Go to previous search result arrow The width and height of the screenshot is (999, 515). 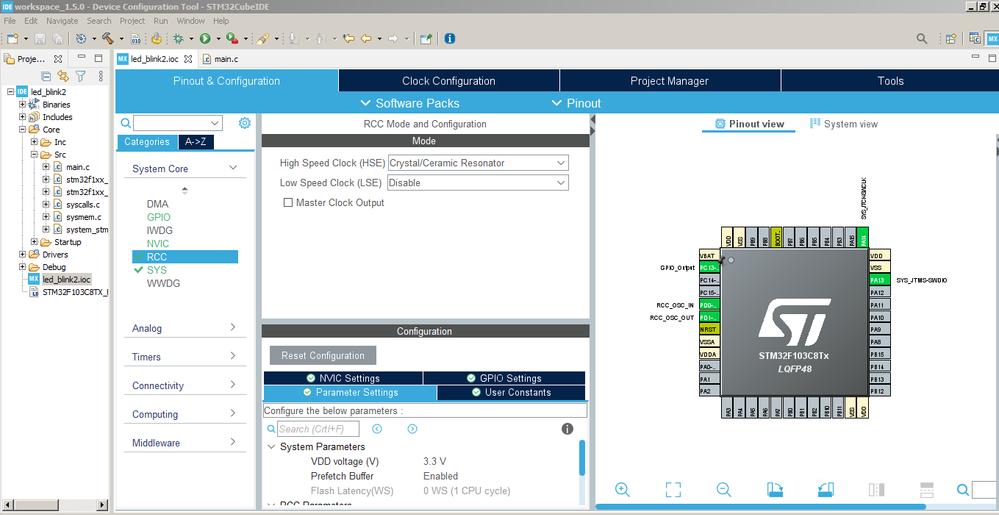377,429
